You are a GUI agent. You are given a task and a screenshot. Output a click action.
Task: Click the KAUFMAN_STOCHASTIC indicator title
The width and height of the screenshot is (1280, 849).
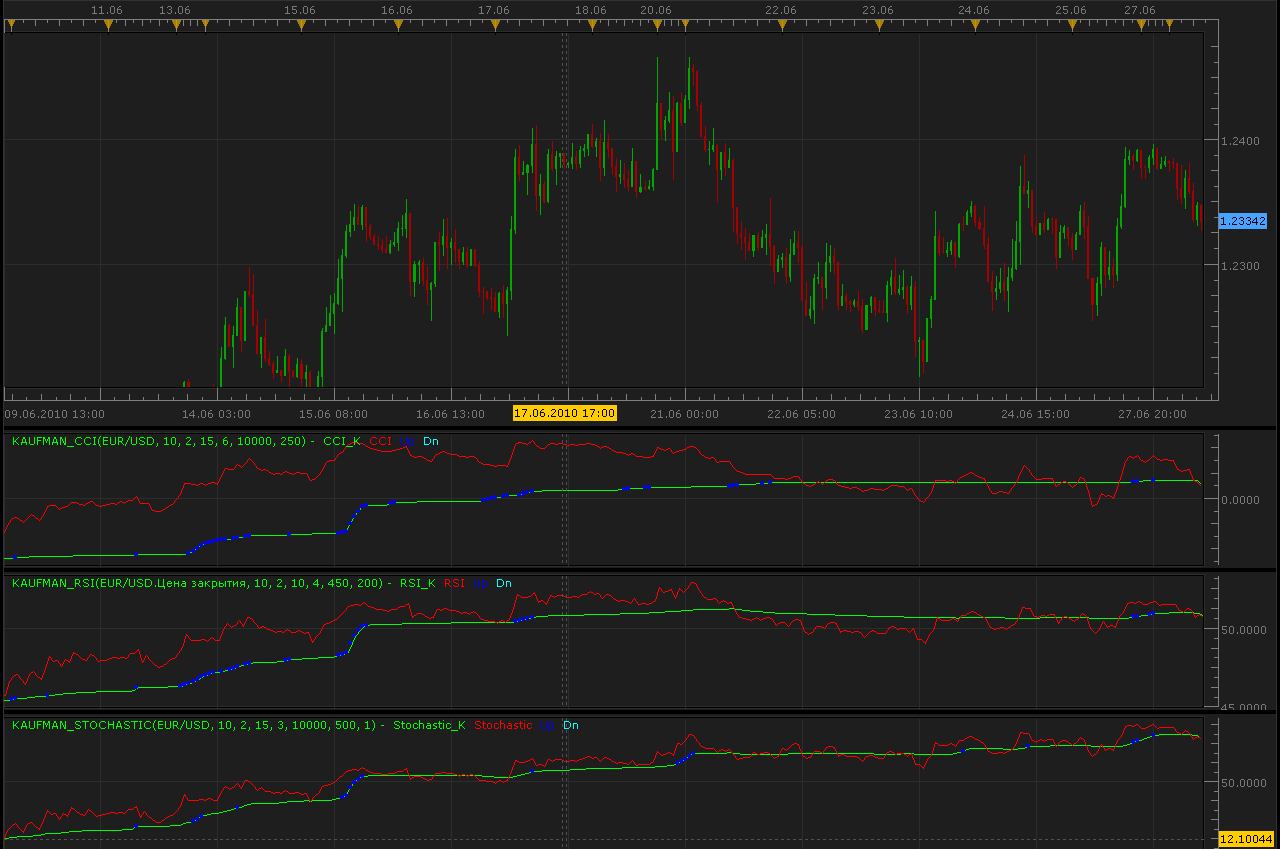point(195,725)
